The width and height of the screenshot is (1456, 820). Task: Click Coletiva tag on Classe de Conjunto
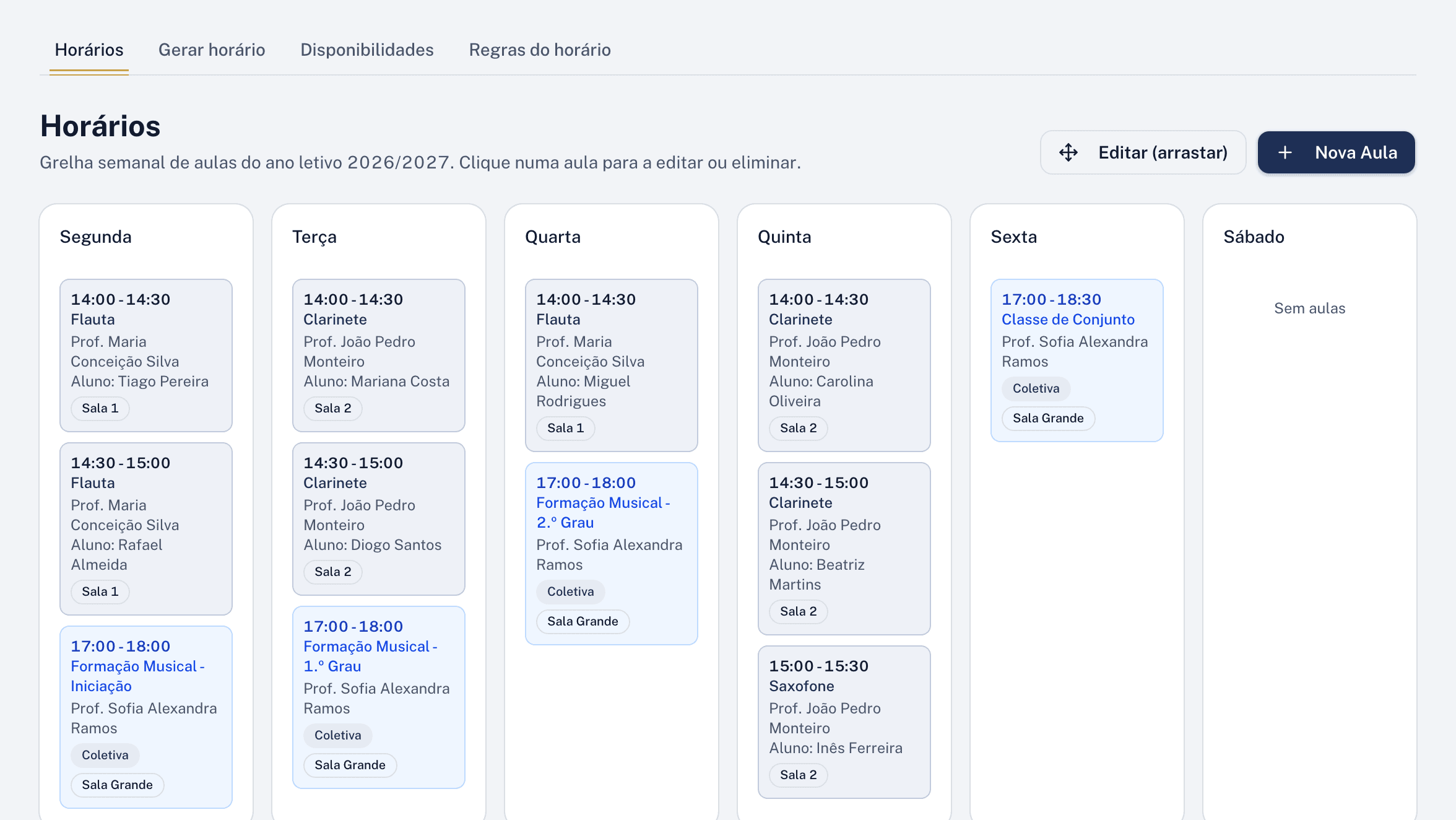(x=1036, y=388)
